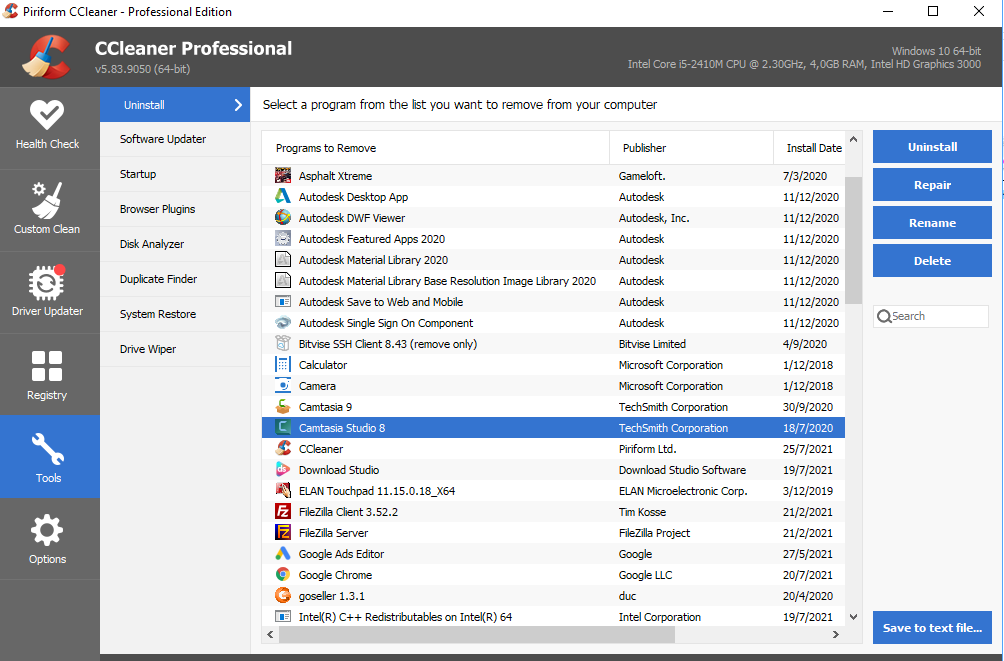The image size is (1004, 661).
Task: Click the Calculator app icon
Action: pos(282,365)
